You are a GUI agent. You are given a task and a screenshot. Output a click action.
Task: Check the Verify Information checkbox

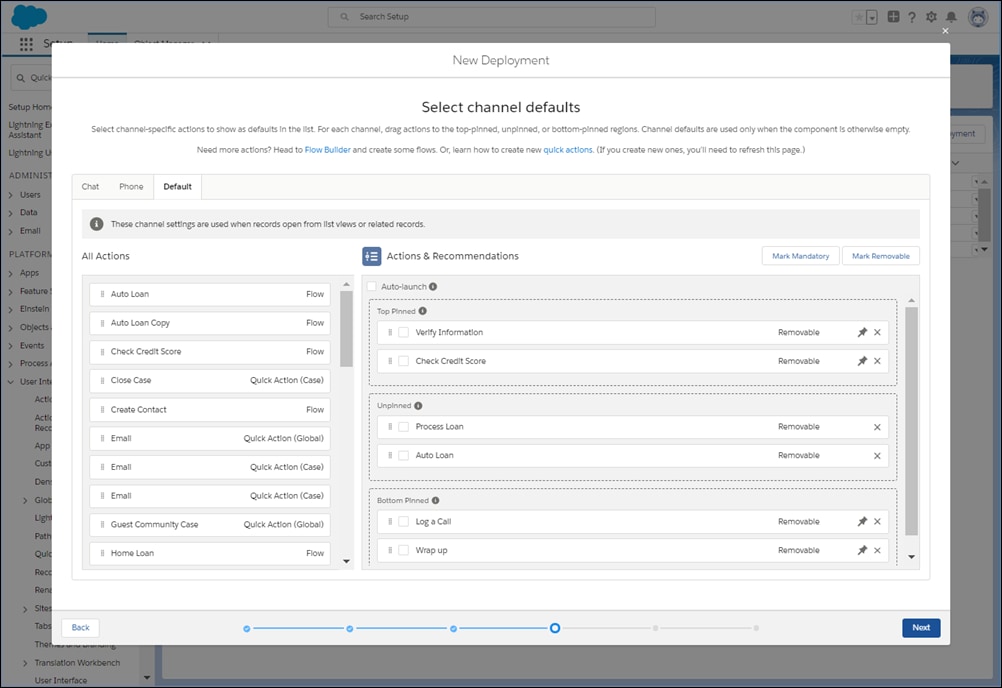[x=403, y=332]
